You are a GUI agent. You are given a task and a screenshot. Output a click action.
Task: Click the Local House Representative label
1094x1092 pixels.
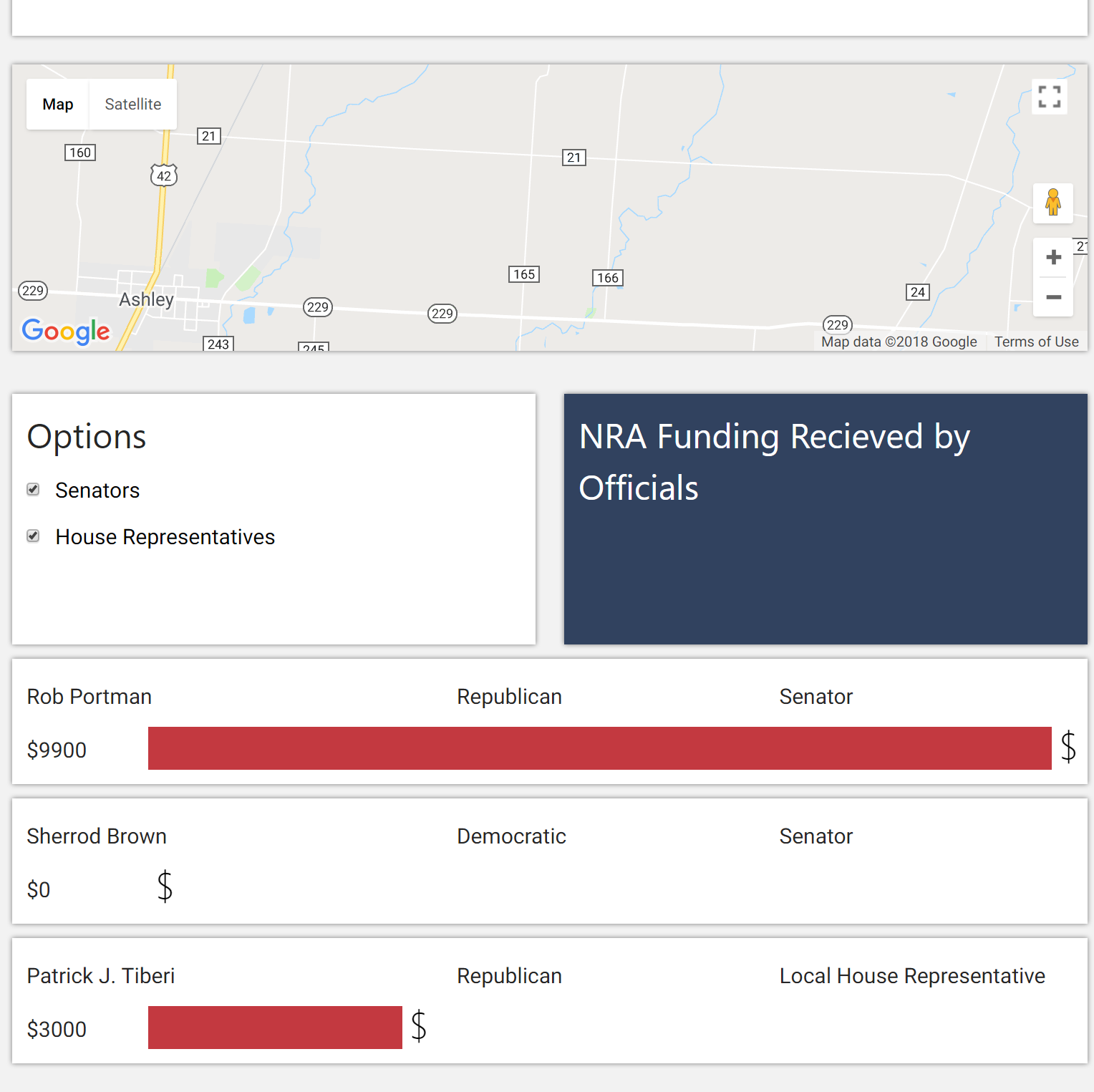(x=912, y=976)
